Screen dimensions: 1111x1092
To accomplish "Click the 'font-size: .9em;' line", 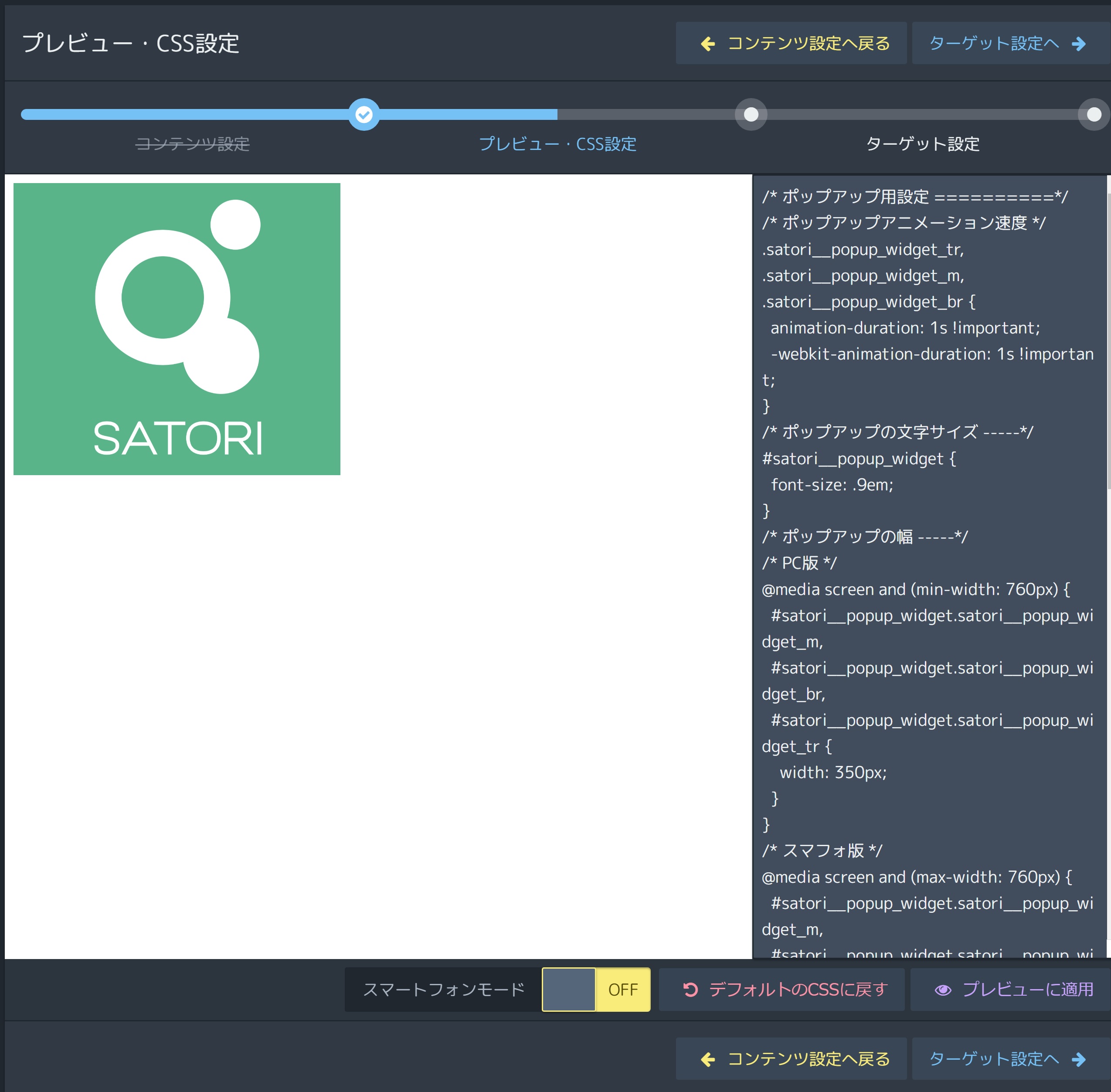I will 832,485.
